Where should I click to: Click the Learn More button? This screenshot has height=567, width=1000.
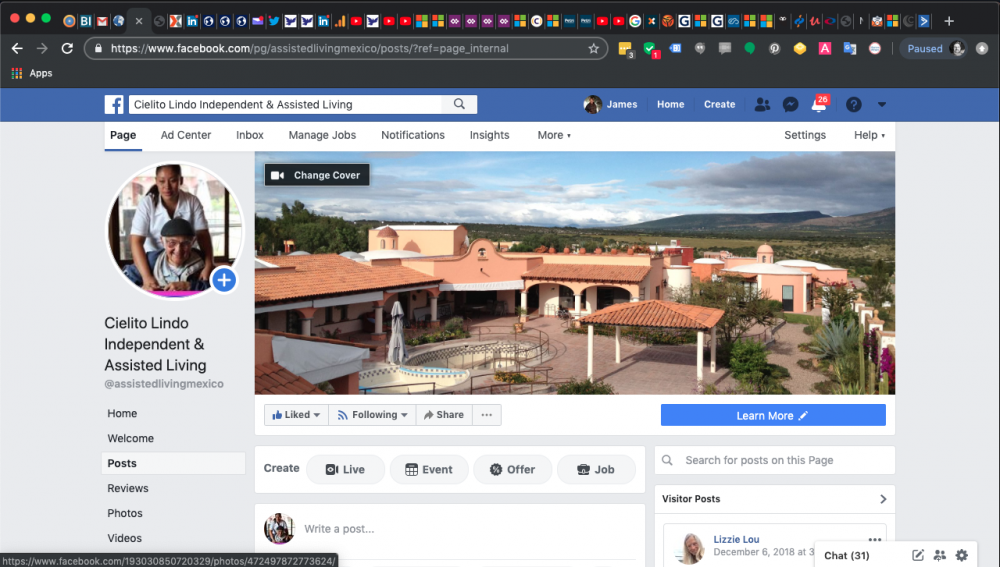pyautogui.click(x=772, y=415)
